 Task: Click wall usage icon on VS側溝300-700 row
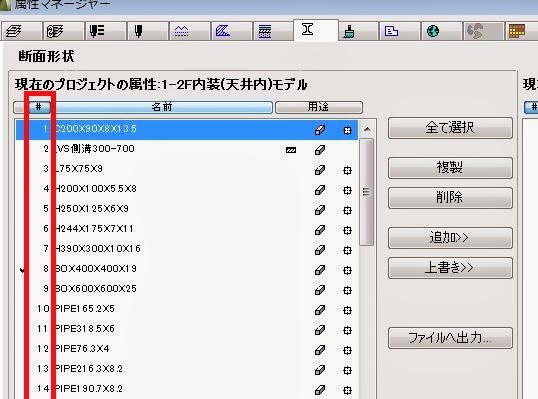pos(291,150)
